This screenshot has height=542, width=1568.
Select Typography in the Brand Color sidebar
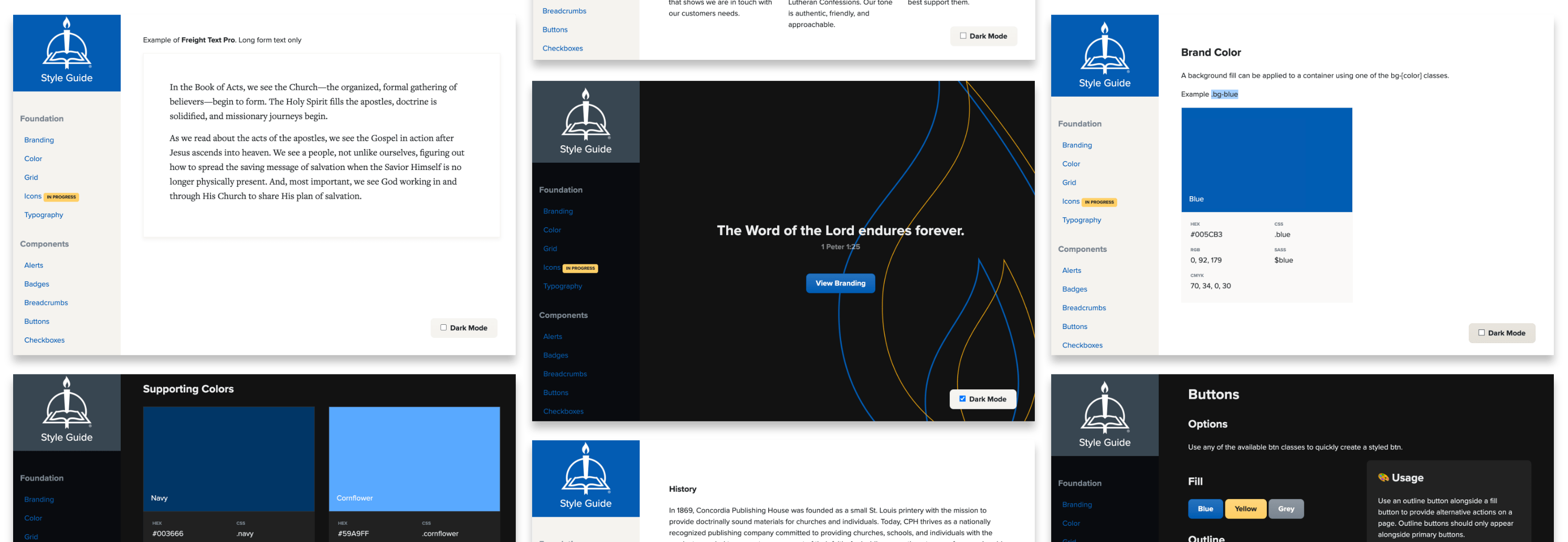1082,220
